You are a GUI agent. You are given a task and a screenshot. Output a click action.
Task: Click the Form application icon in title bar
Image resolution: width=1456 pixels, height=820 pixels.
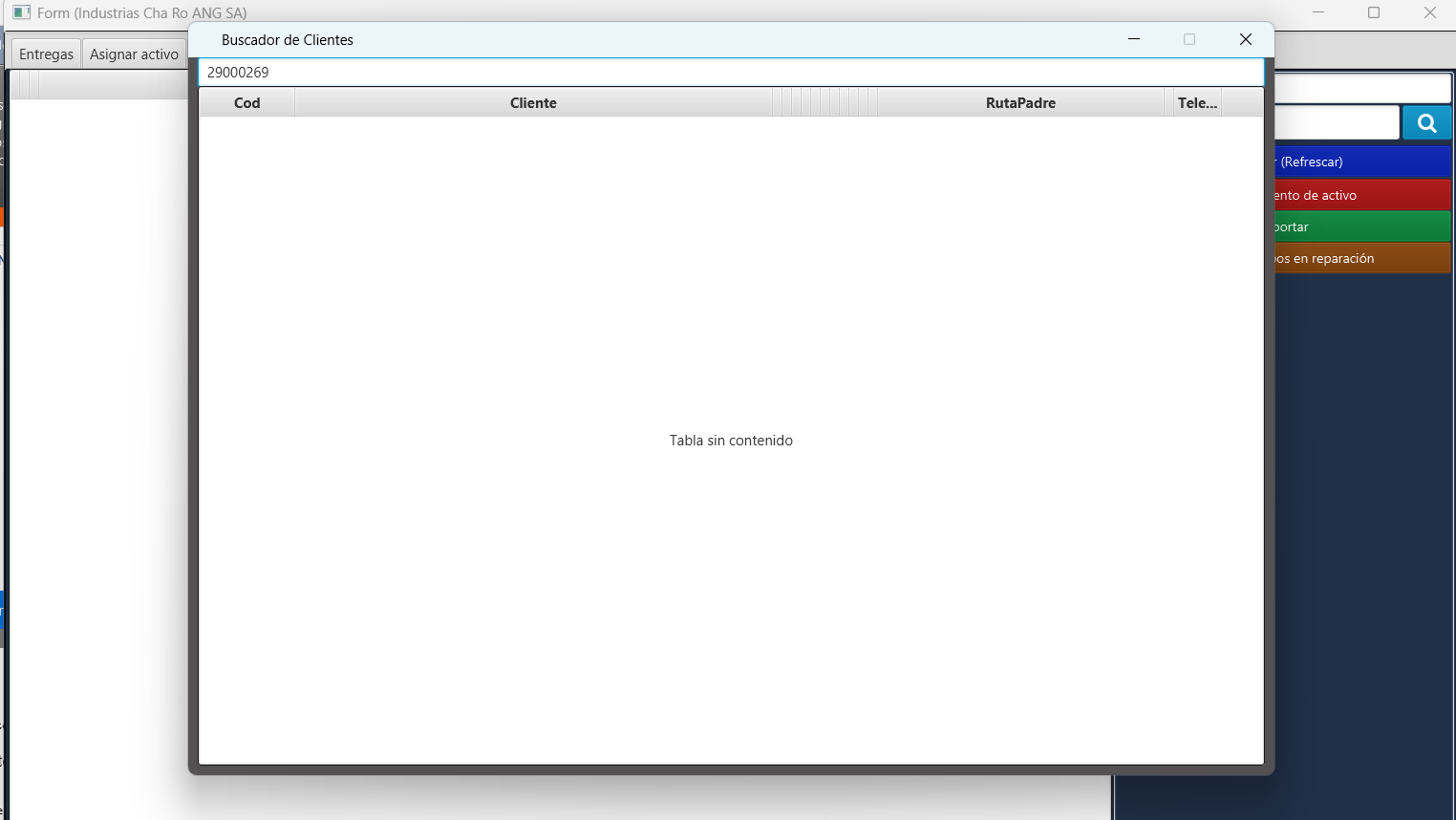(x=21, y=12)
